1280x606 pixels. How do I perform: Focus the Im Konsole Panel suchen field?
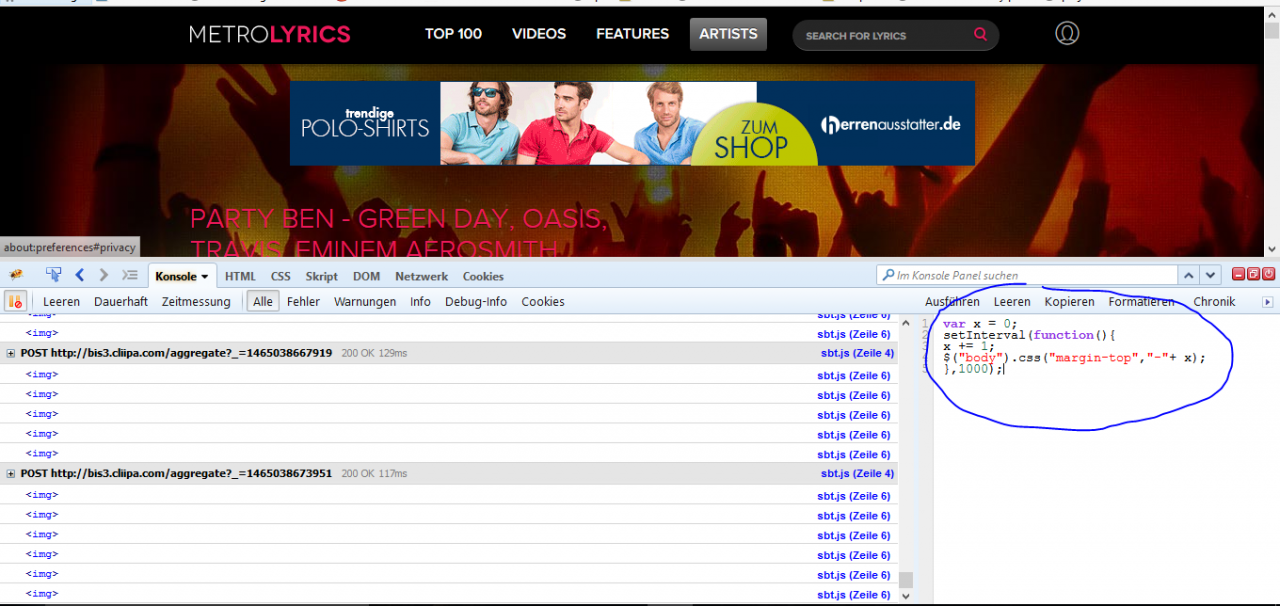click(1027, 275)
